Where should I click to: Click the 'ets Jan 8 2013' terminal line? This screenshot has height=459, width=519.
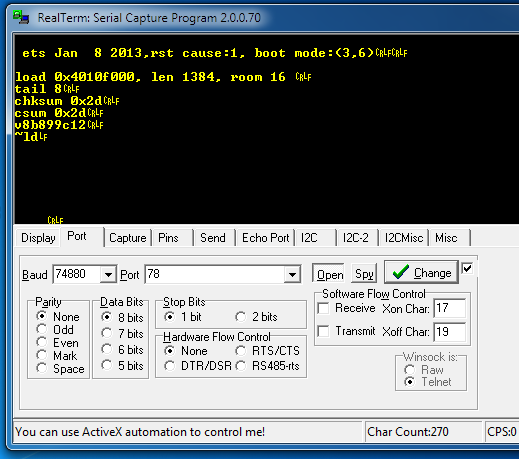coord(214,53)
